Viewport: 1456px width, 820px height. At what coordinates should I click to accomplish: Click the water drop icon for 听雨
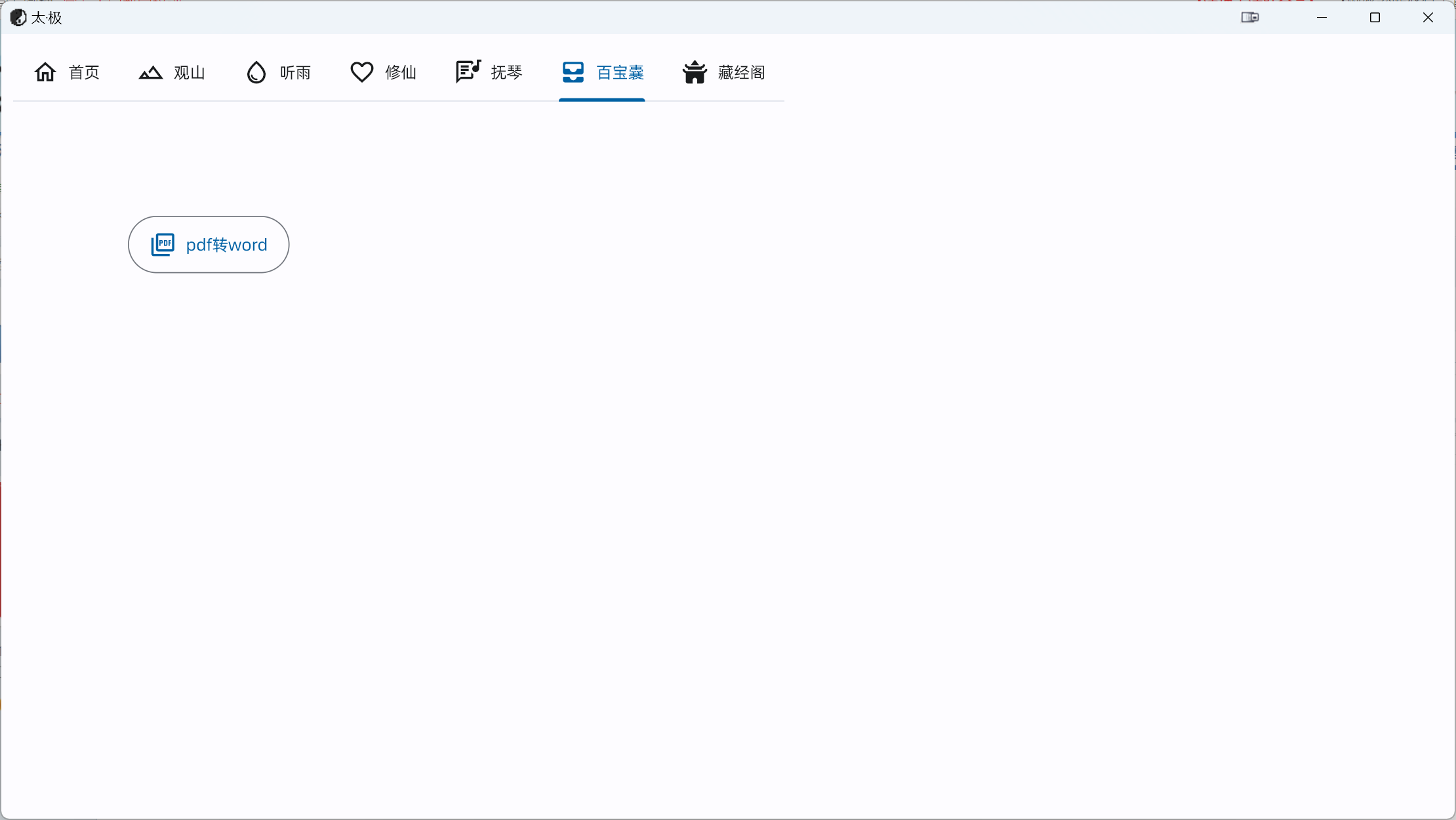256,72
